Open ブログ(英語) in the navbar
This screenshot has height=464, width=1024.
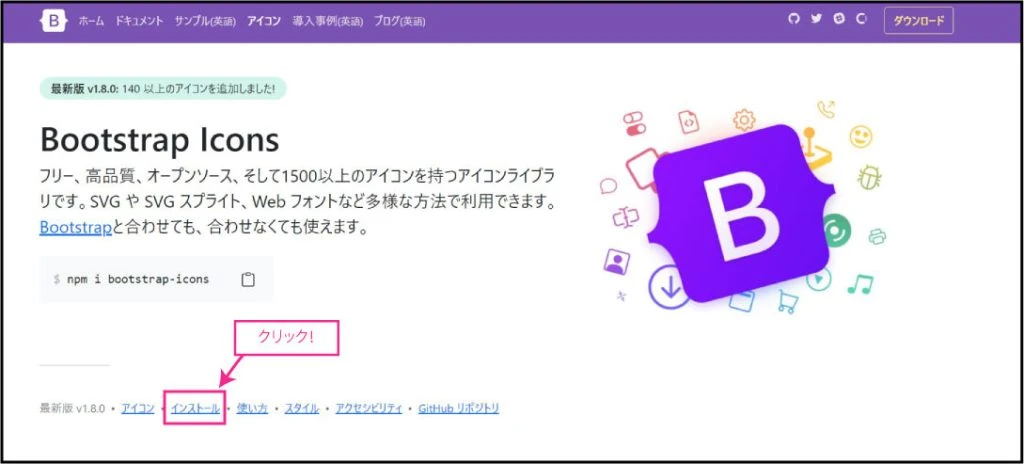(x=400, y=22)
